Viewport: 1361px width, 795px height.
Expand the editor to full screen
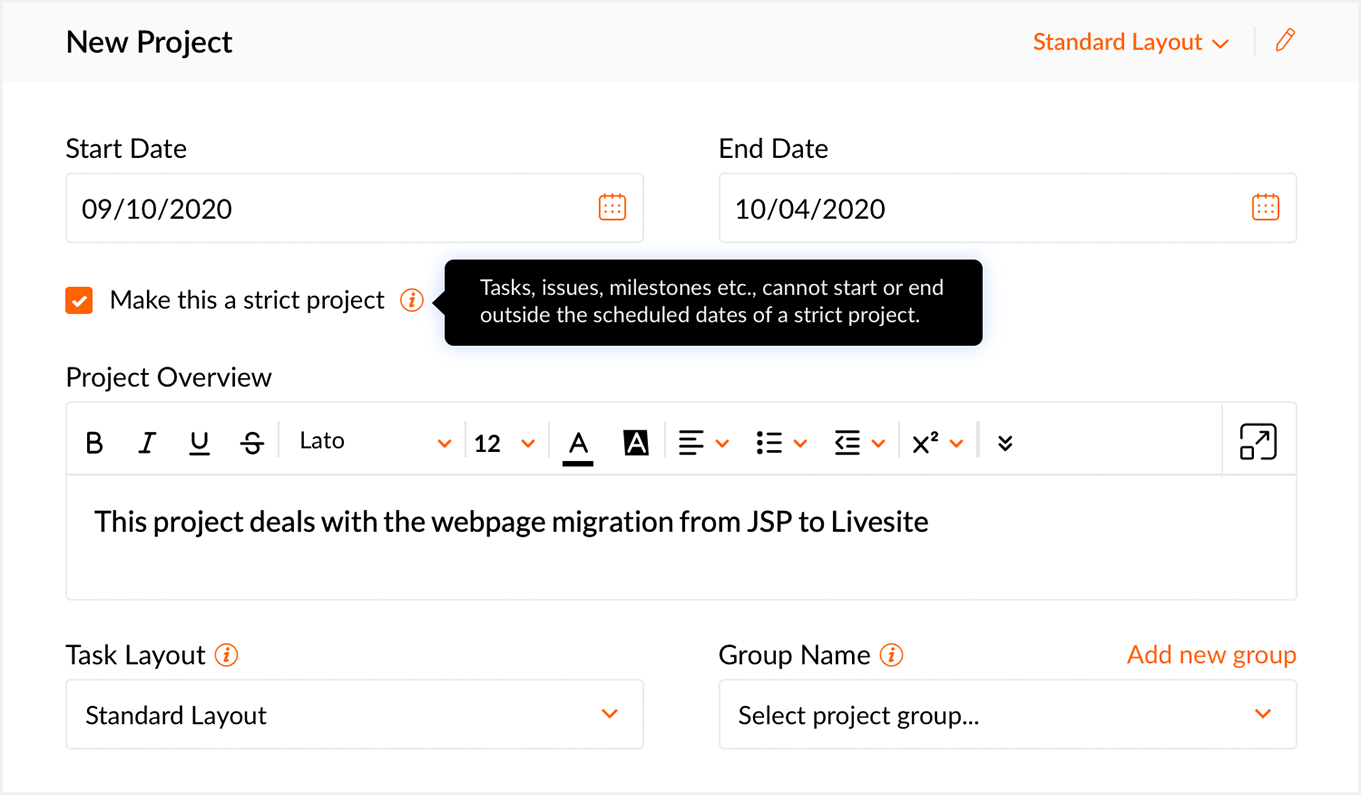1258,442
